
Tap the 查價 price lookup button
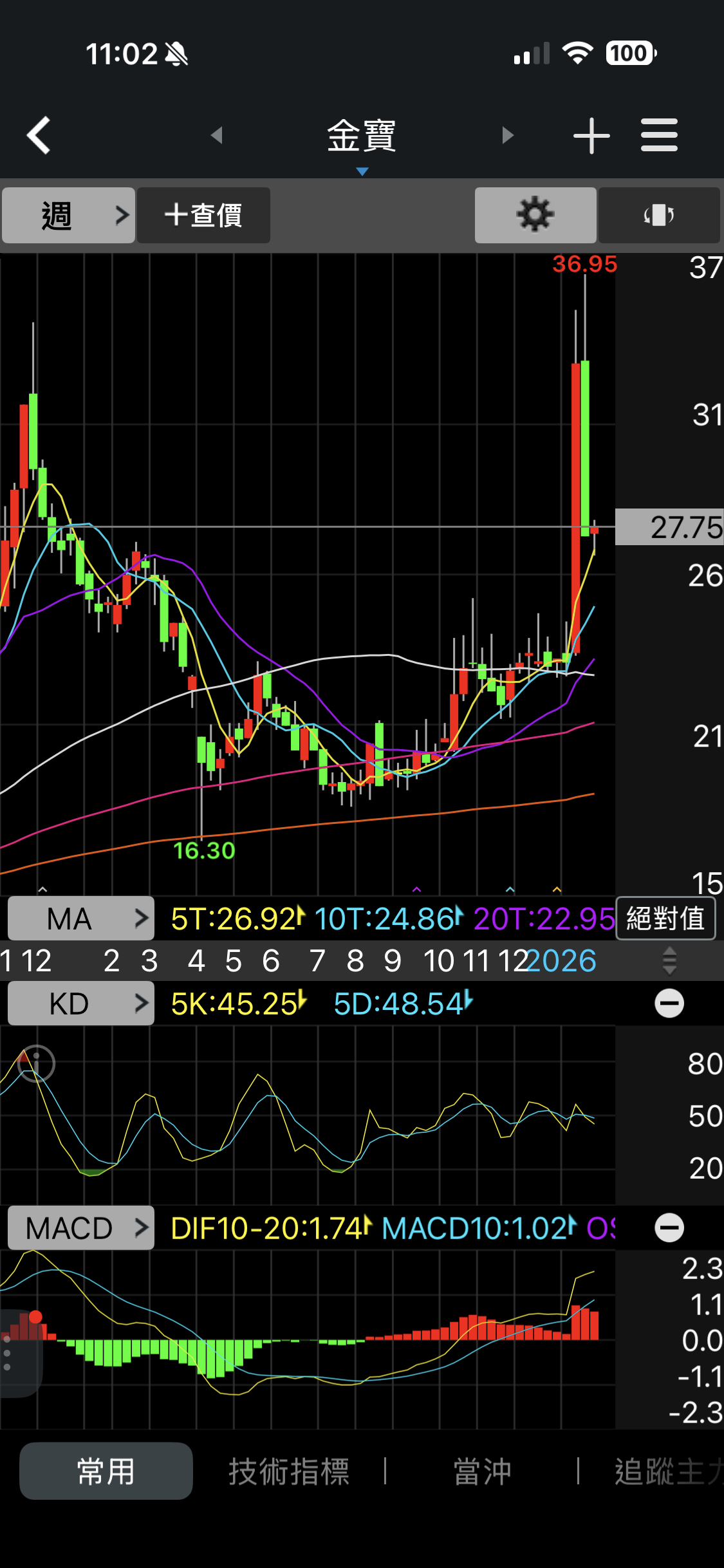tap(203, 215)
